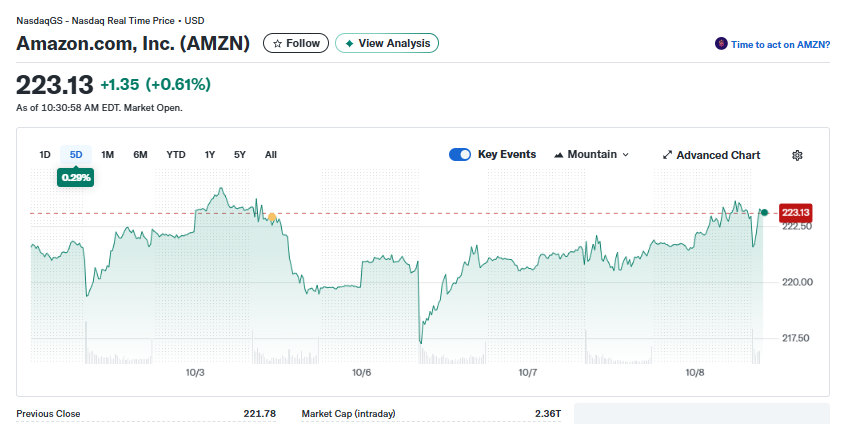This screenshot has height=424, width=846.
Task: Select the 1M time range
Action: pos(108,155)
